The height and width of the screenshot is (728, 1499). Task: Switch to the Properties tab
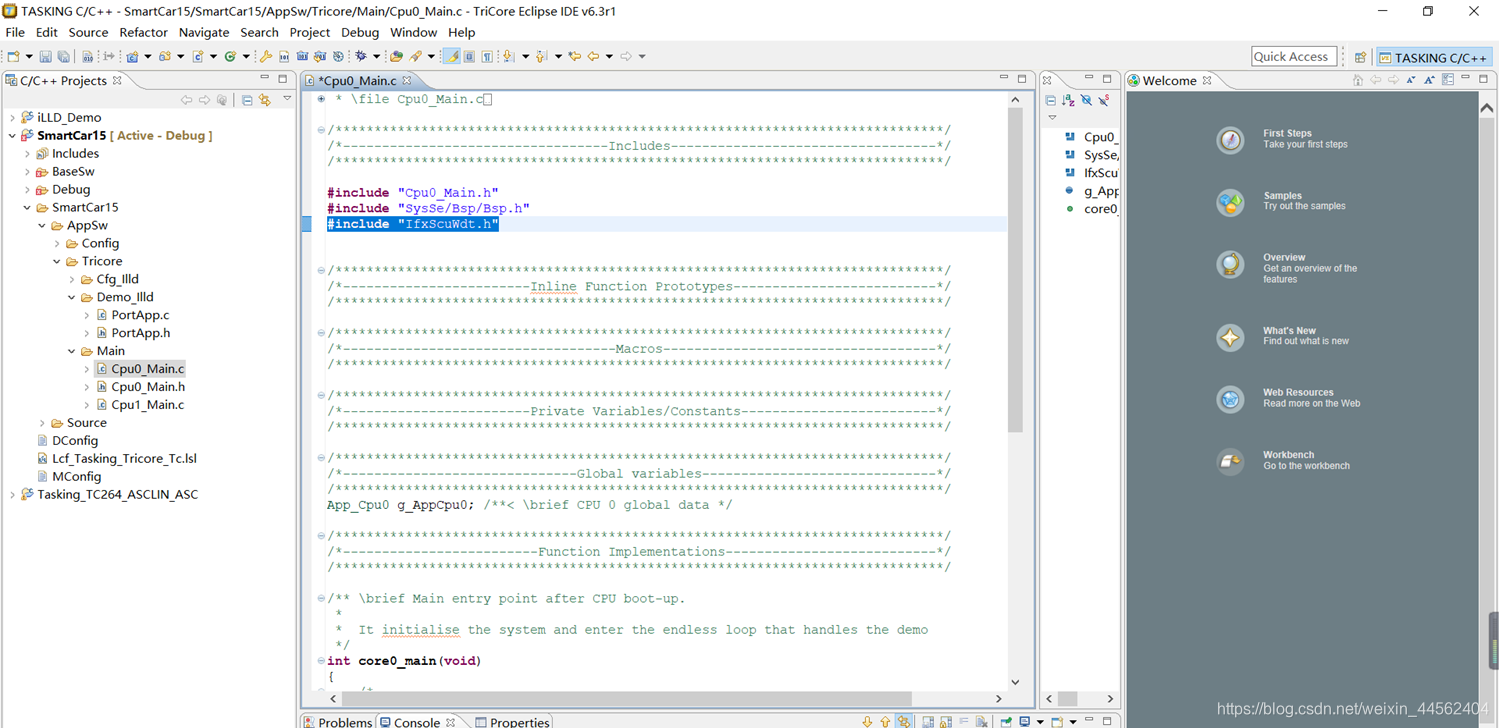pyautogui.click(x=512, y=722)
